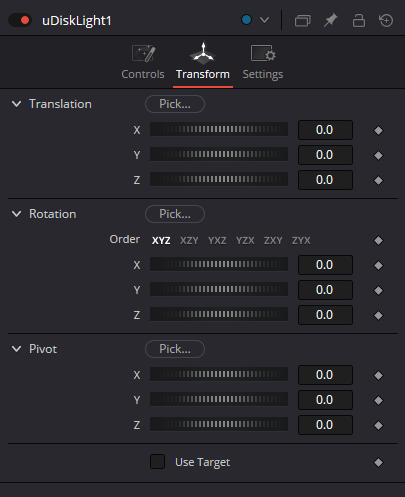This screenshot has height=497, width=405.
Task: Click the Translation X value field
Action: (325, 130)
